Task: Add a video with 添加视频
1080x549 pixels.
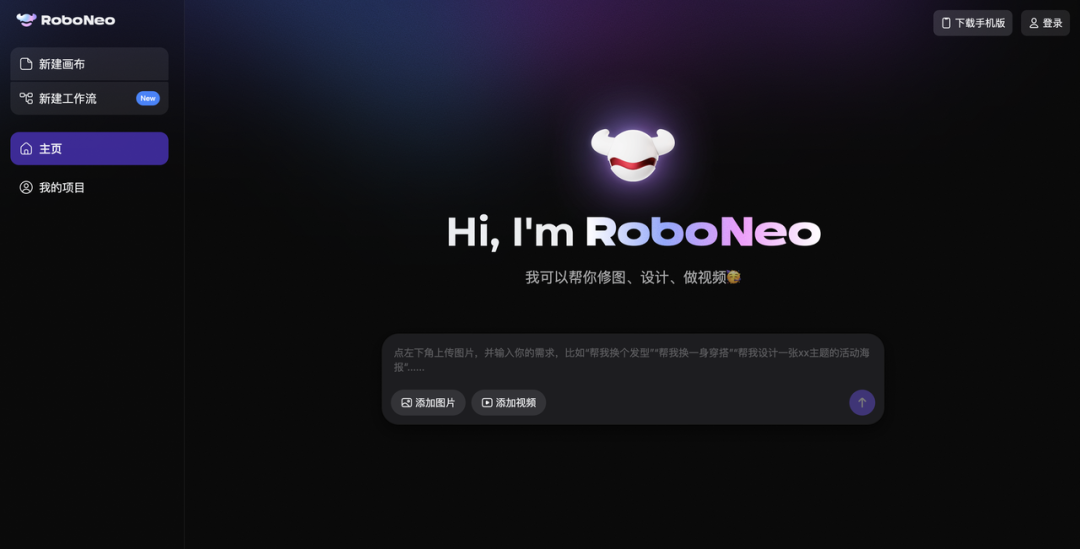Action: 509,403
